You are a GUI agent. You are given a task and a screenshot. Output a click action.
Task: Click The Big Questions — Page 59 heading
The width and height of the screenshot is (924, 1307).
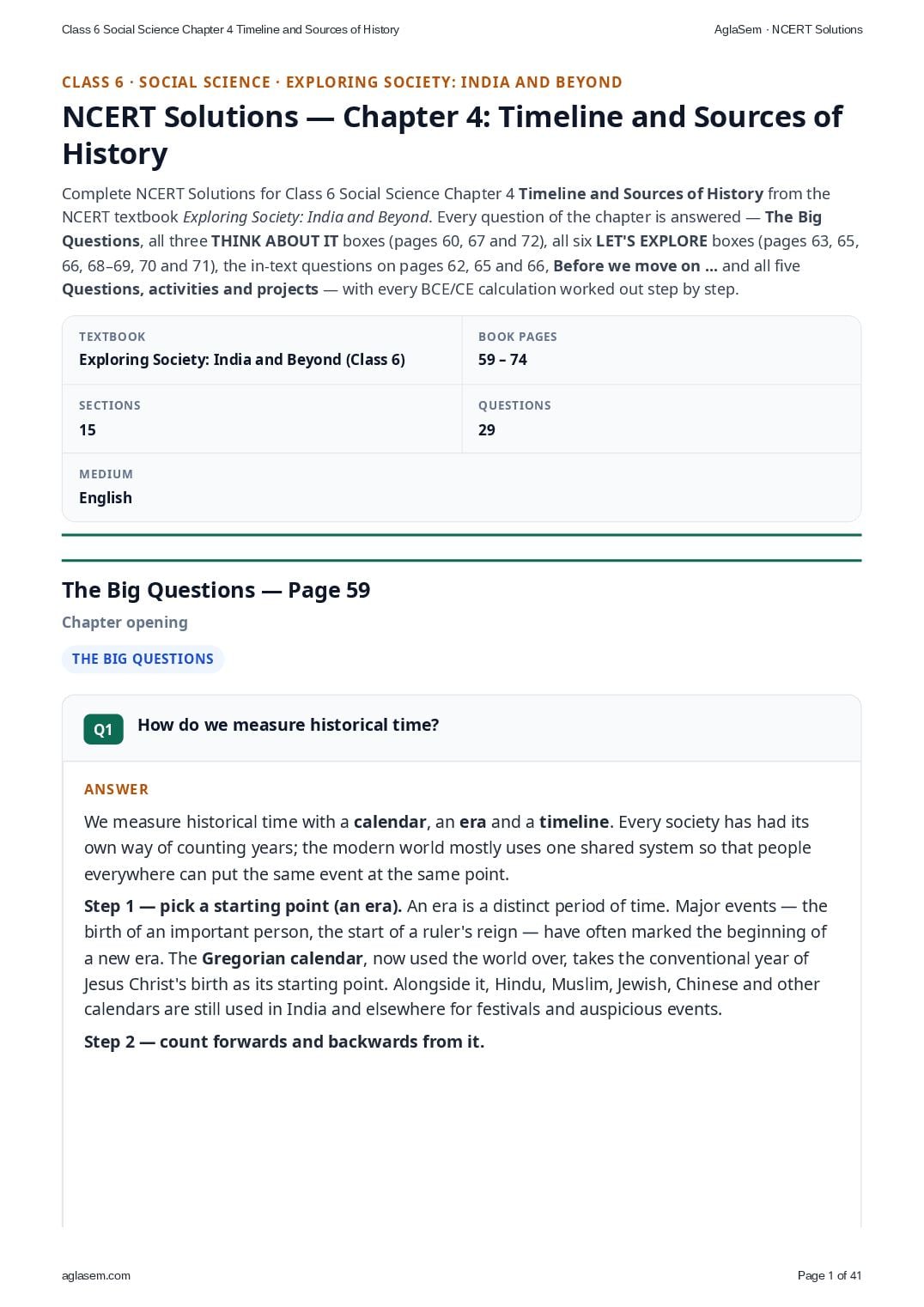coord(216,590)
